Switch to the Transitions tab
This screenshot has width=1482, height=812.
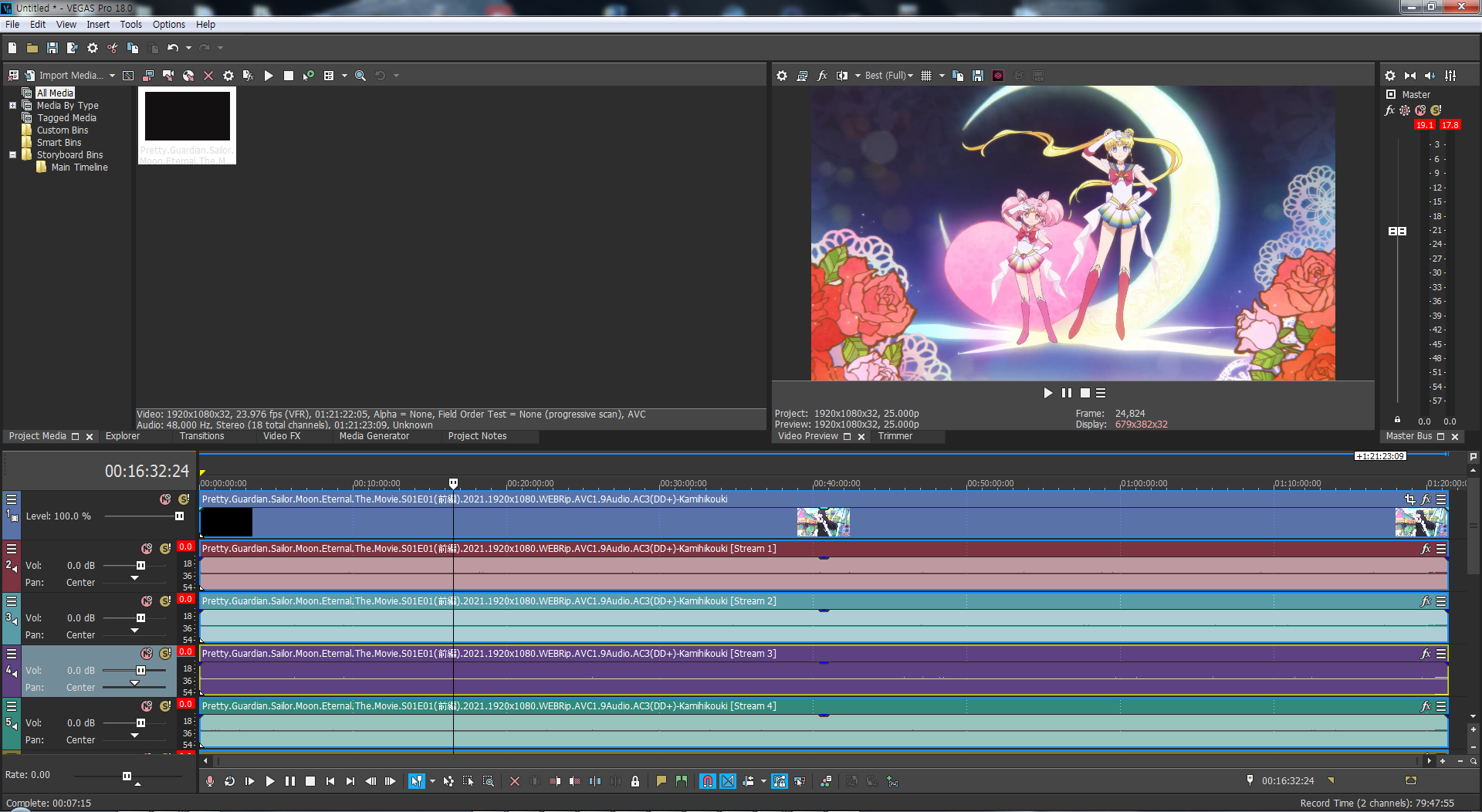pyautogui.click(x=202, y=436)
